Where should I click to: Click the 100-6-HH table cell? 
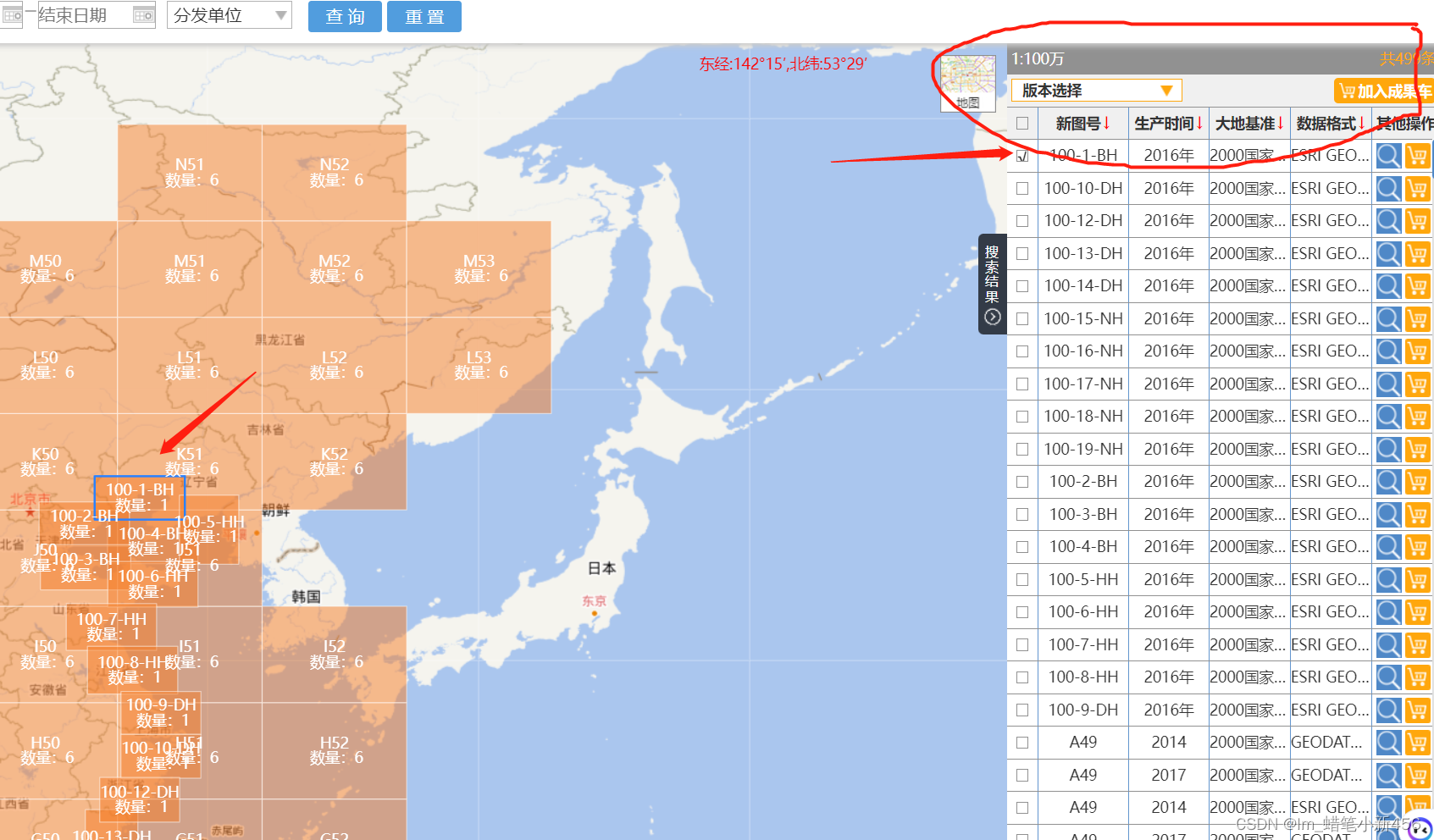(1083, 611)
